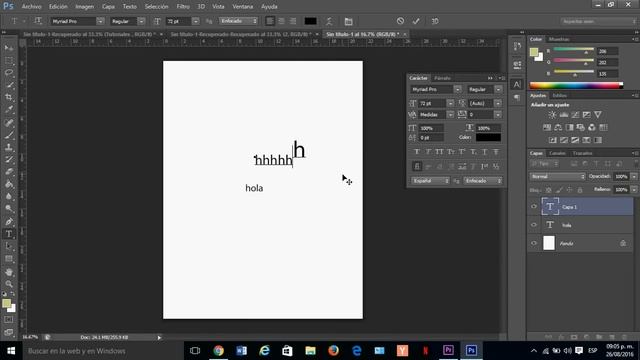Screen dimensions: 640x360
Task: Center text in options bar
Action: (x=281, y=21)
